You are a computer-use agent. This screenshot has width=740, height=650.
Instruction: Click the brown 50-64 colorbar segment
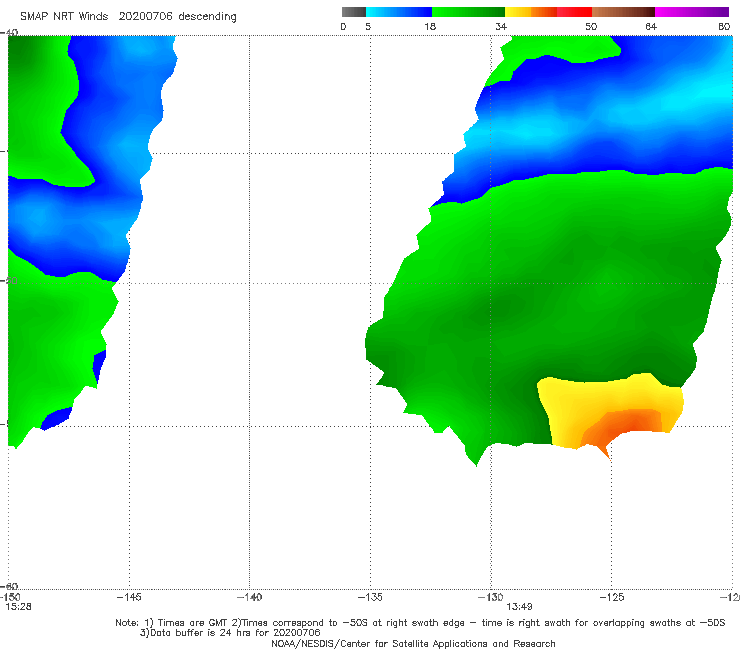(x=623, y=12)
